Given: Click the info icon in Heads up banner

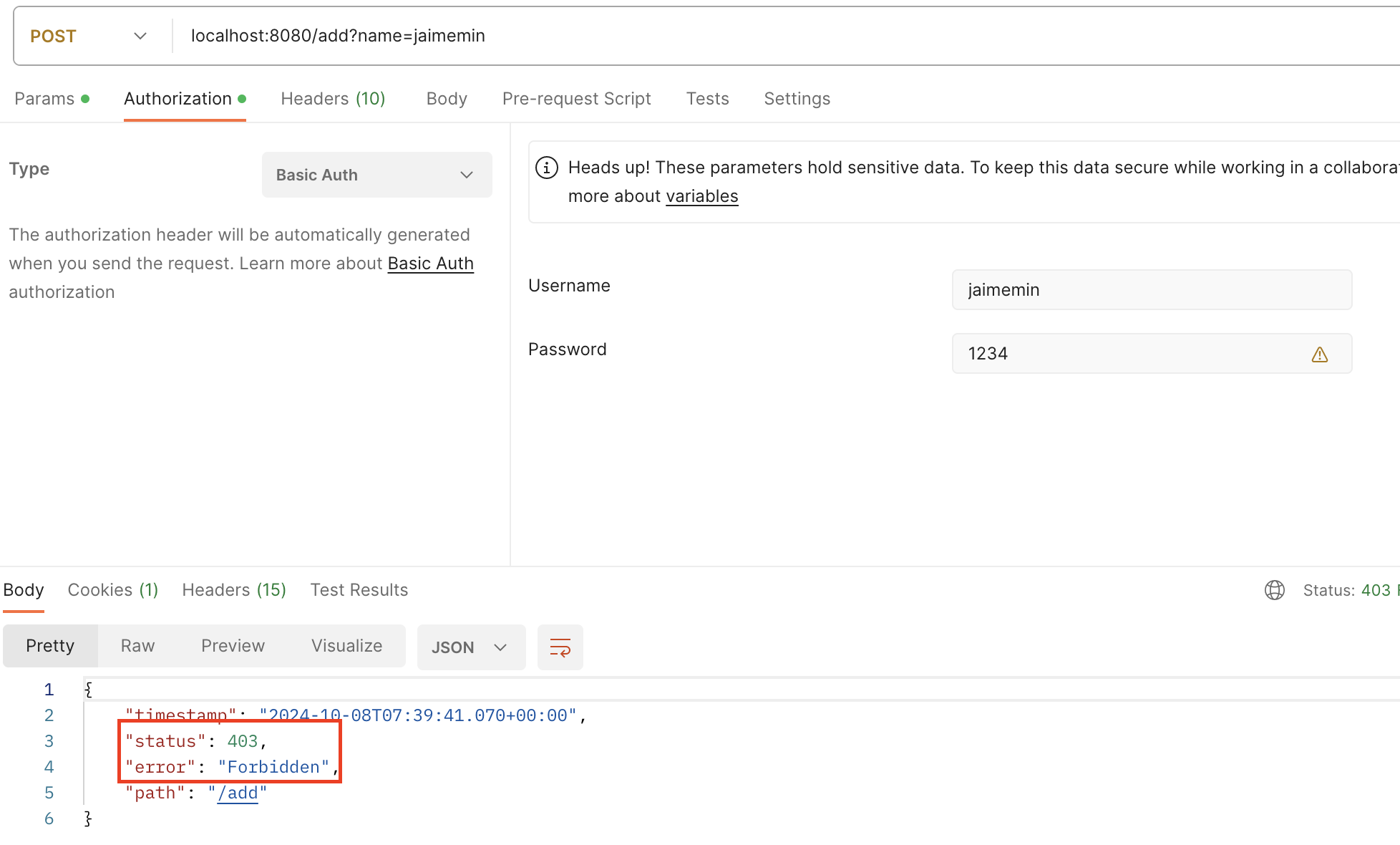Looking at the screenshot, I should [547, 168].
